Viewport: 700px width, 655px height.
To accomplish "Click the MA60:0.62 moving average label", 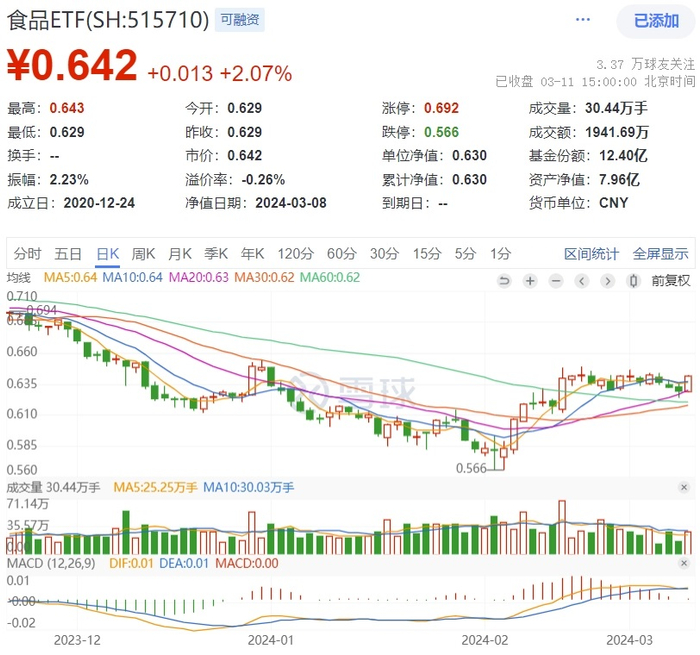I will (x=330, y=277).
